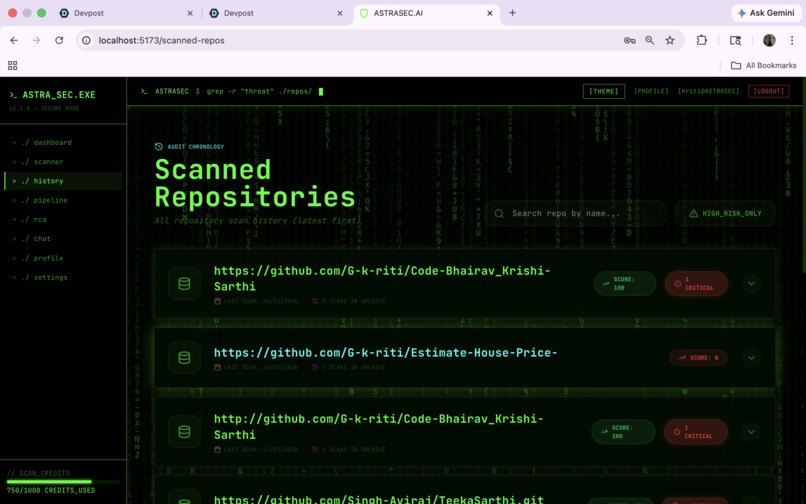The image size is (806, 504).
Task: Open the Chrome three-dot menu
Action: [792, 40]
